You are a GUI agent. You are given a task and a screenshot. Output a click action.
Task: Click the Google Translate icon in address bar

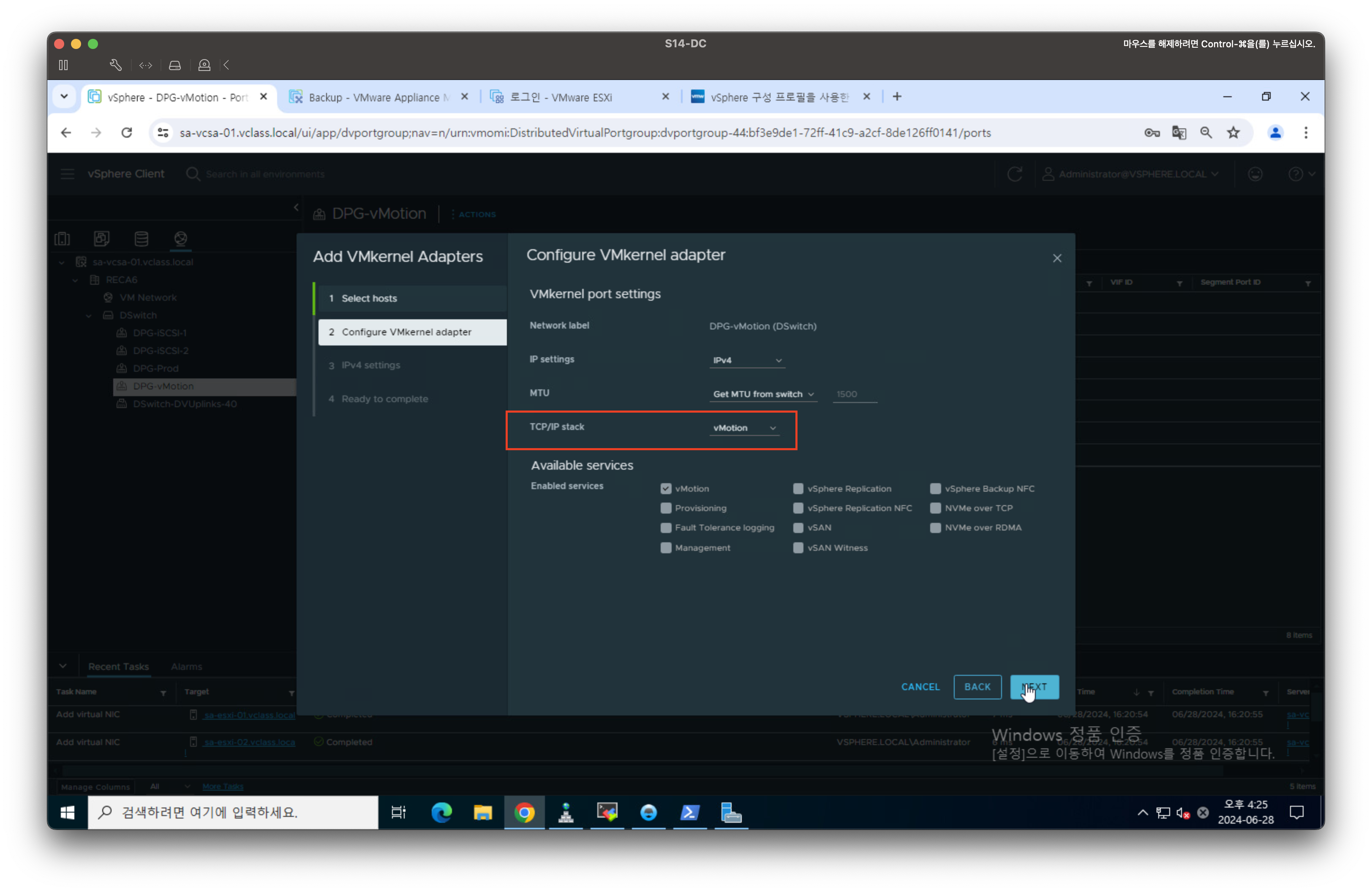click(1179, 133)
